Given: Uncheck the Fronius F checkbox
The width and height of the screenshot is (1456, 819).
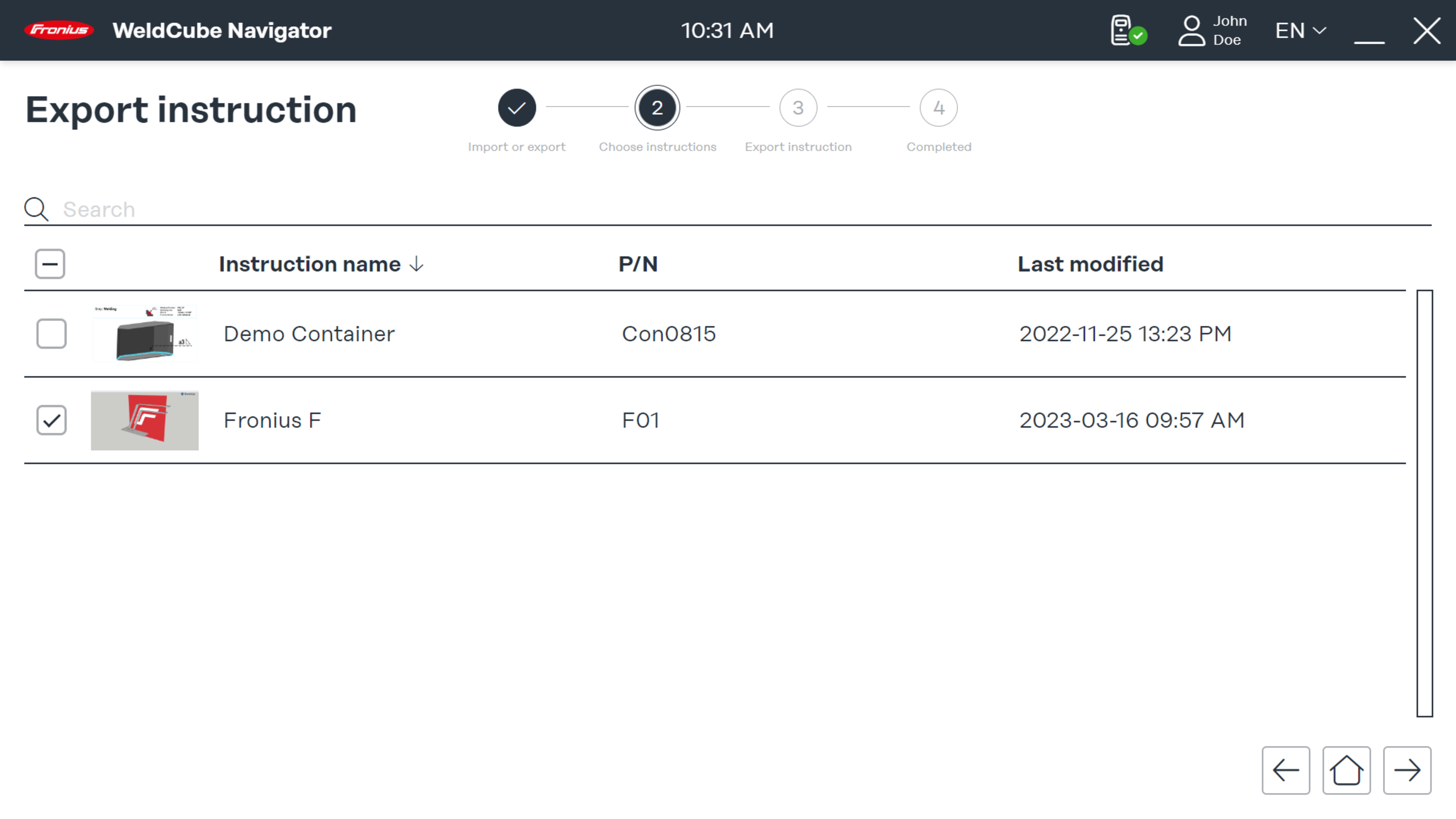Looking at the screenshot, I should click(x=51, y=420).
